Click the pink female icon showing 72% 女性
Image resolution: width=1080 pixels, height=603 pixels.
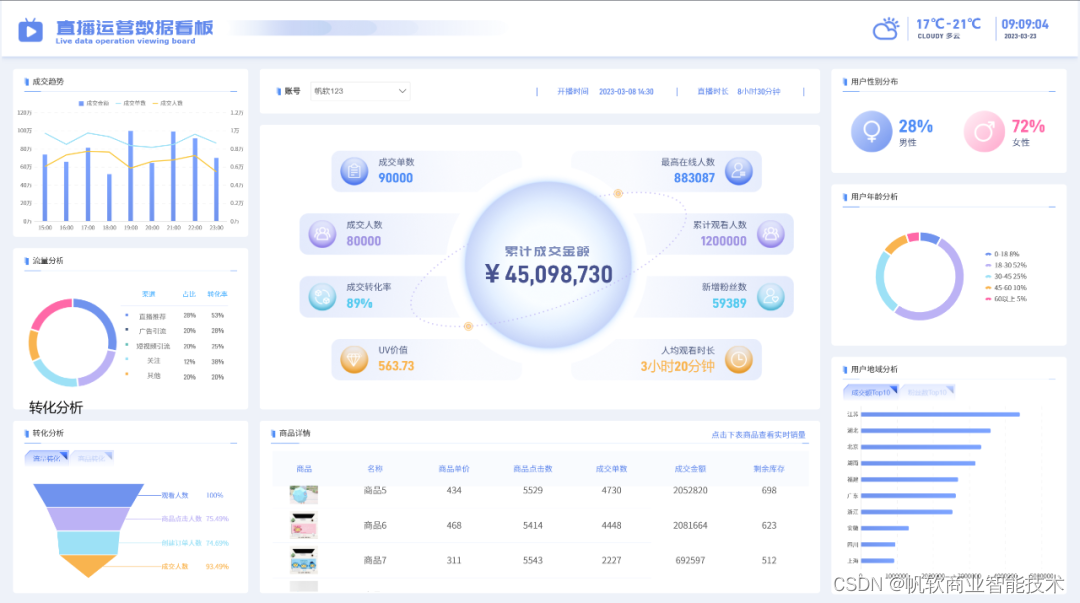(x=986, y=131)
